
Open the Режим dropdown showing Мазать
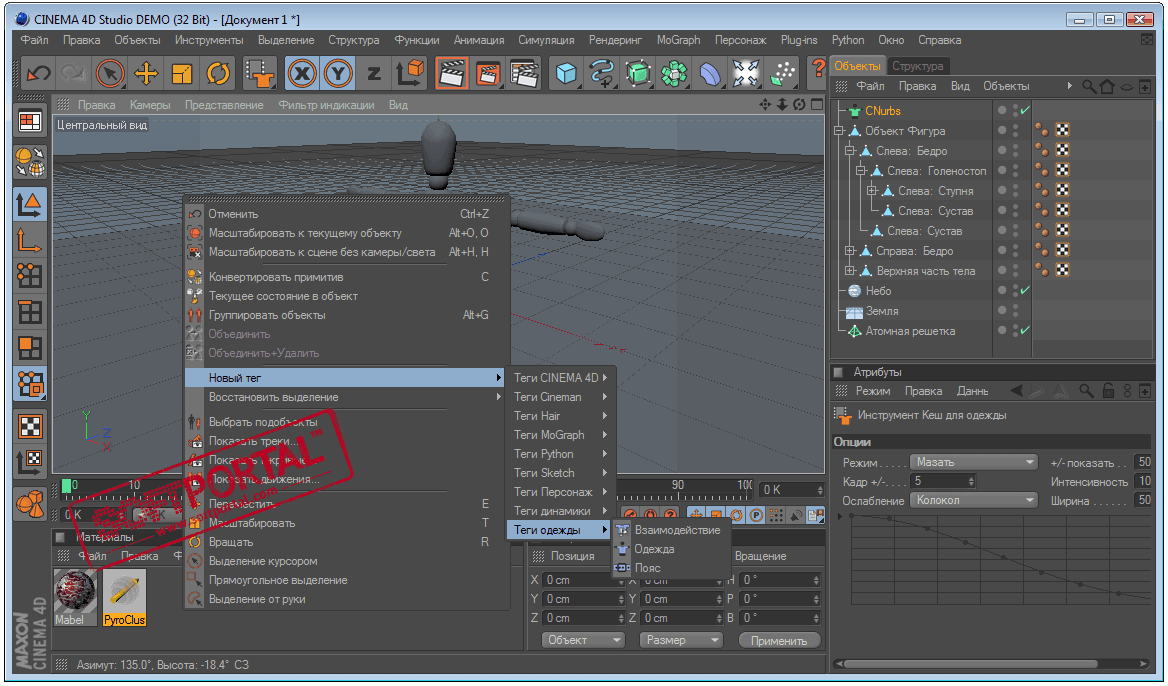(974, 463)
